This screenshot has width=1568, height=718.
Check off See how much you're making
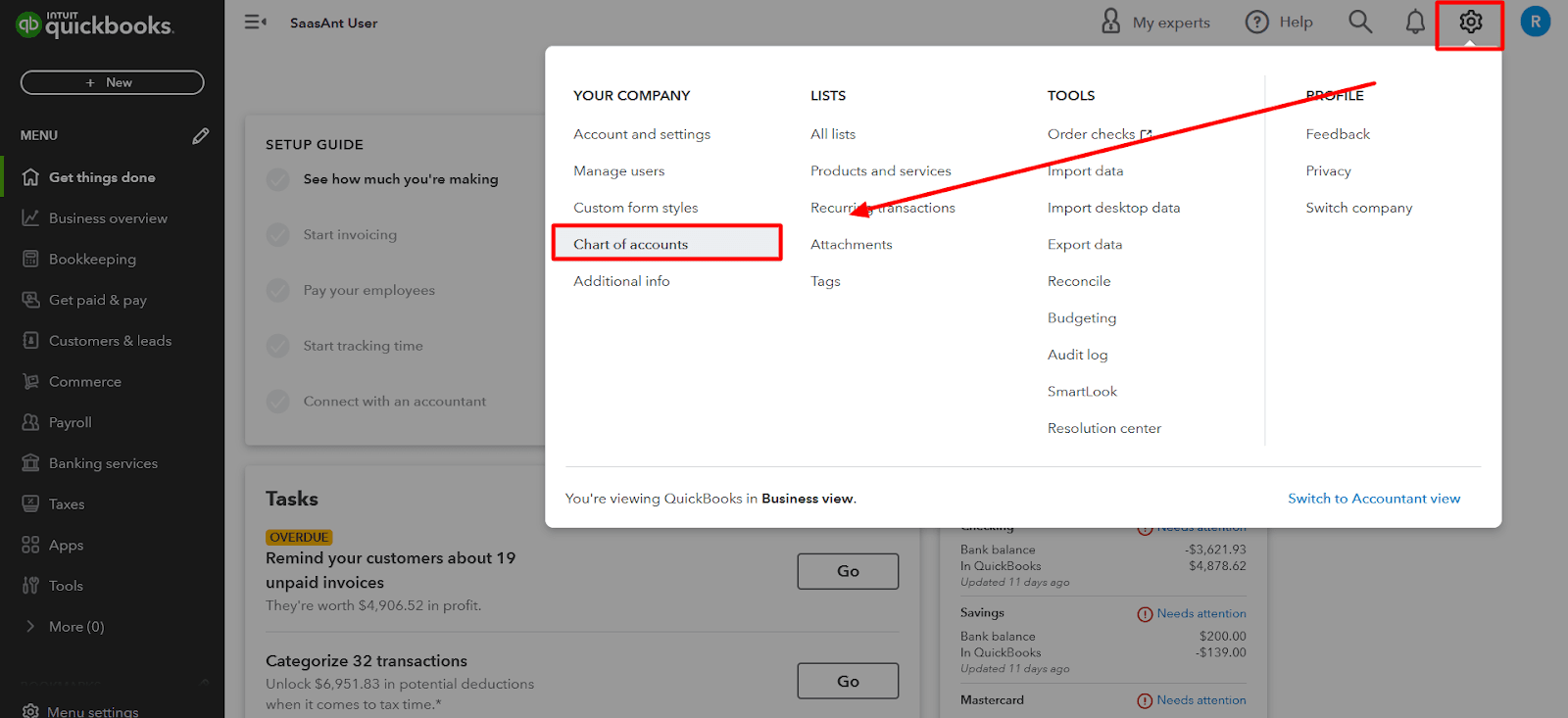pos(278,179)
